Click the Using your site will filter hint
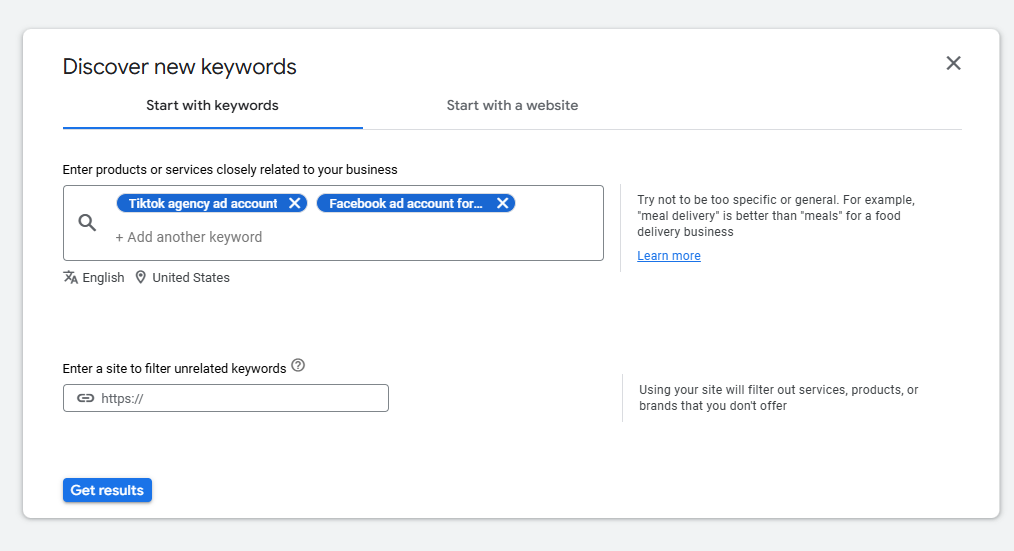 pos(779,398)
